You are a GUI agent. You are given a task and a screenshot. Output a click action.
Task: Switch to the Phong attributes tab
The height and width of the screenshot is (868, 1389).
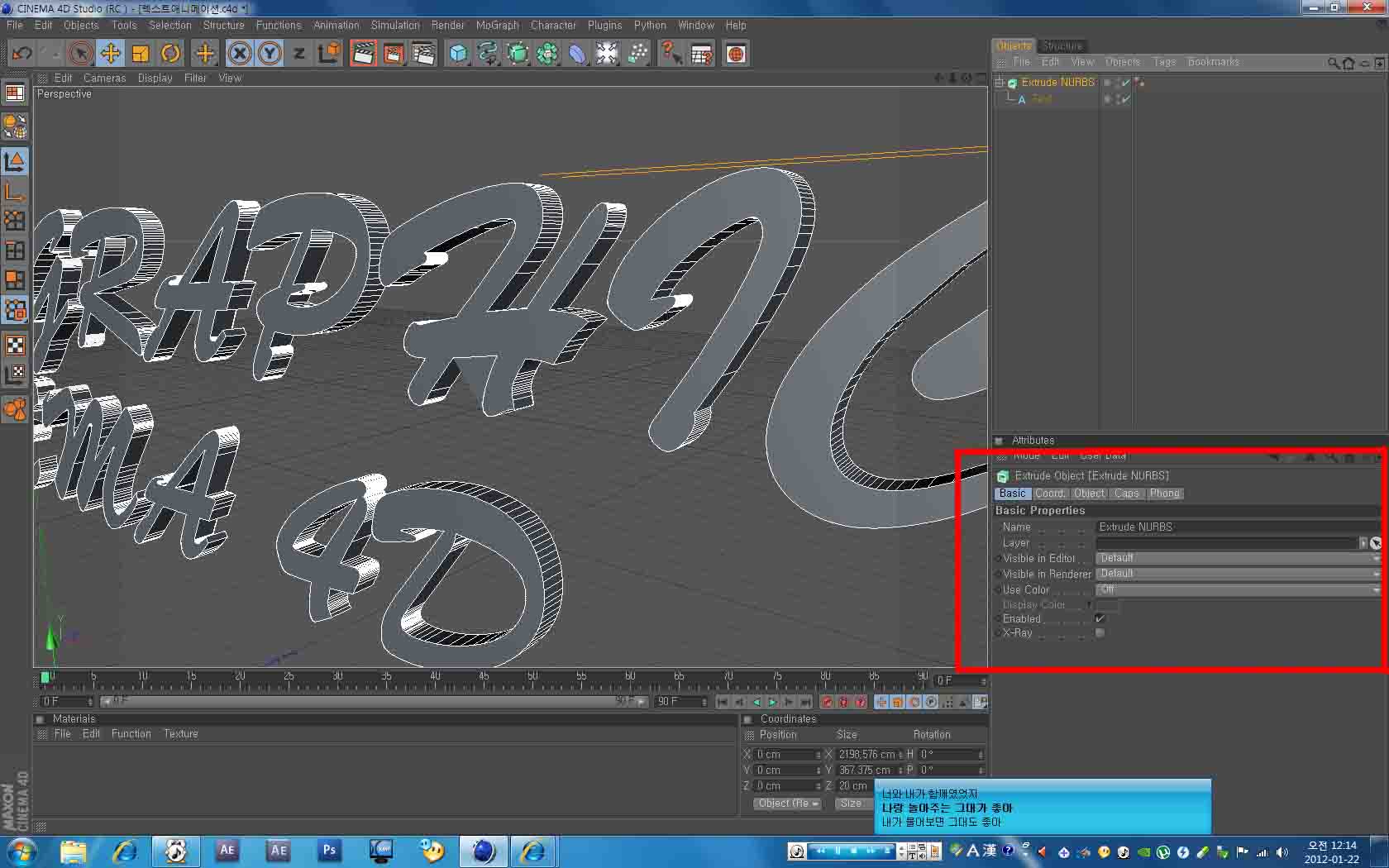click(1165, 494)
